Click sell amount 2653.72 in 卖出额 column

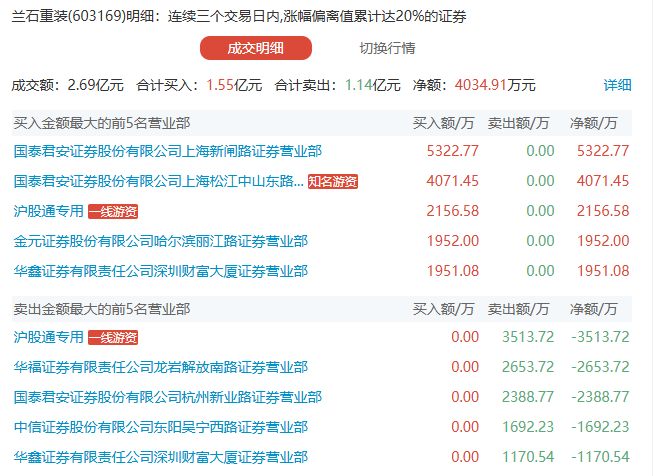coord(528,366)
